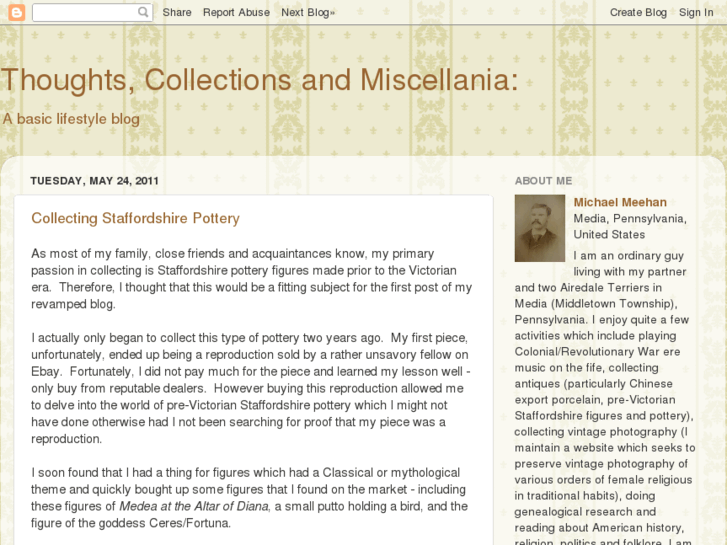Click the paragraph starting As most of my family
The image size is (727, 545).
(250, 279)
